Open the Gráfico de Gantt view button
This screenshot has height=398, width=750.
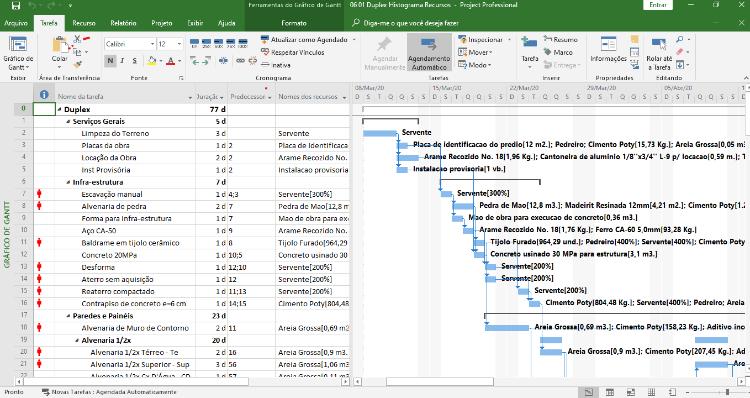pos(18,54)
